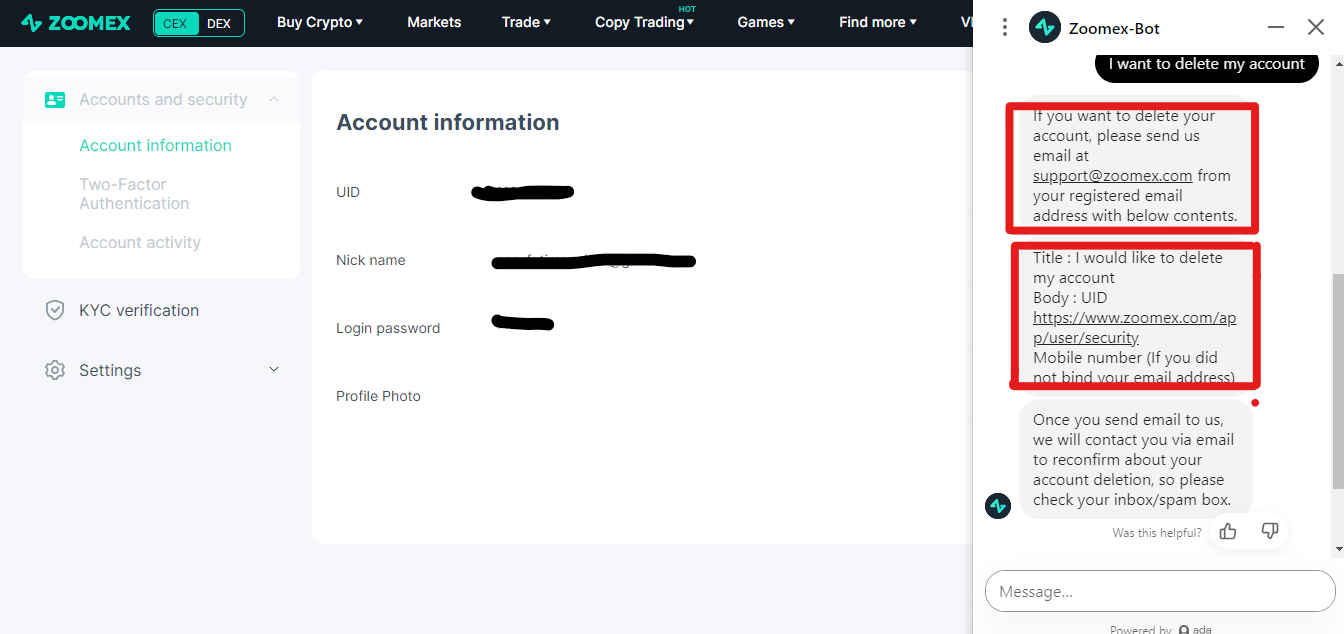The width and height of the screenshot is (1344, 634).
Task: Give thumbs down to the bot's answer
Action: [x=1270, y=531]
